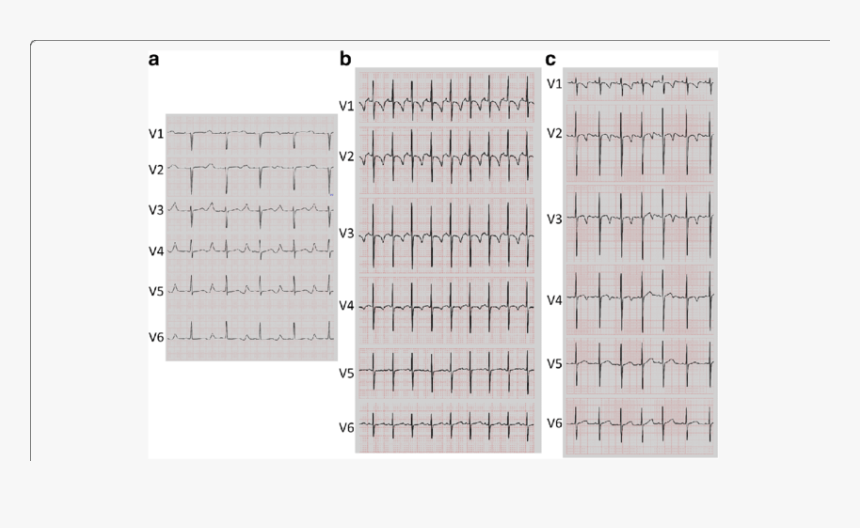Click the panel label "b"
The width and height of the screenshot is (860, 528).
point(345,59)
